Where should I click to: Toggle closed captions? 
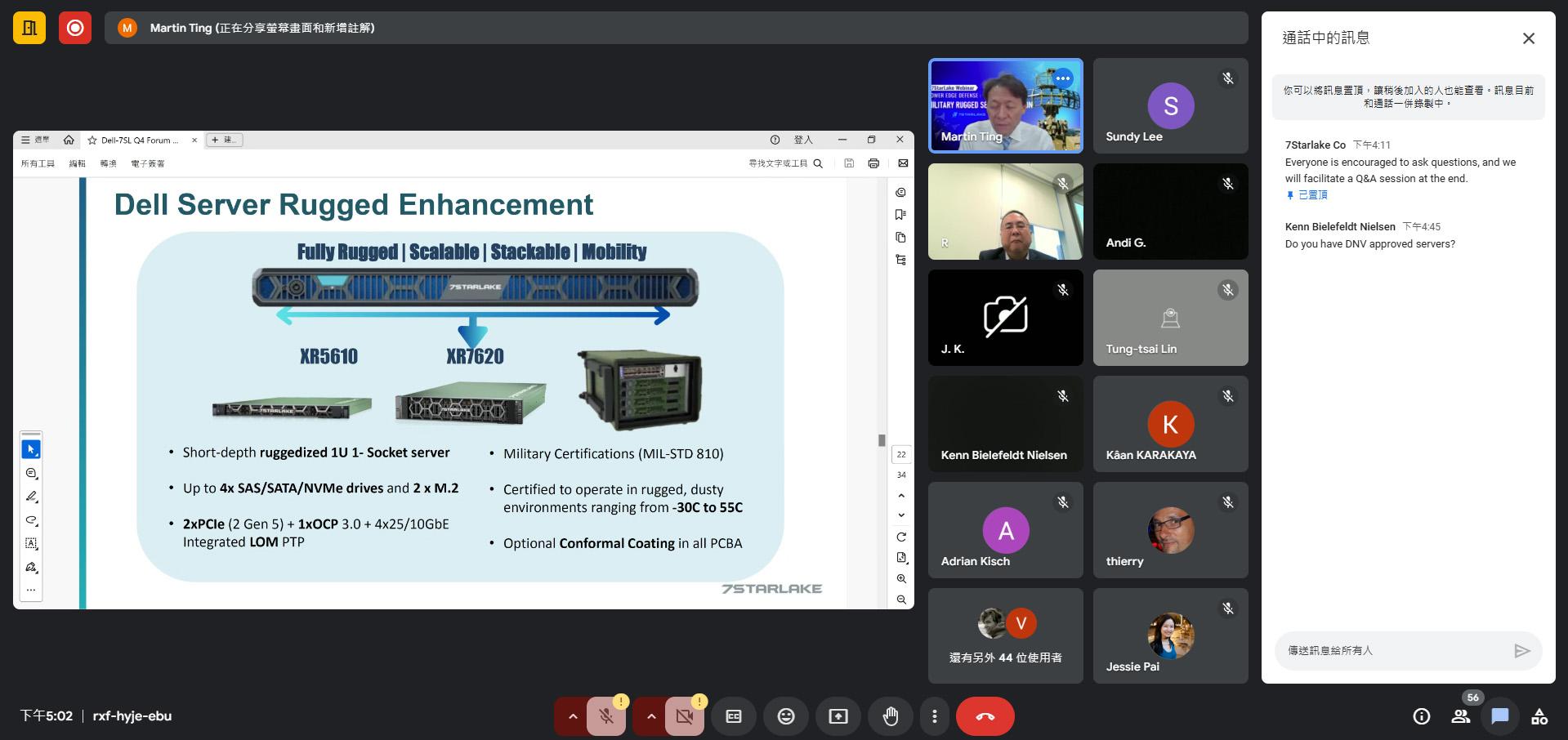pos(733,716)
